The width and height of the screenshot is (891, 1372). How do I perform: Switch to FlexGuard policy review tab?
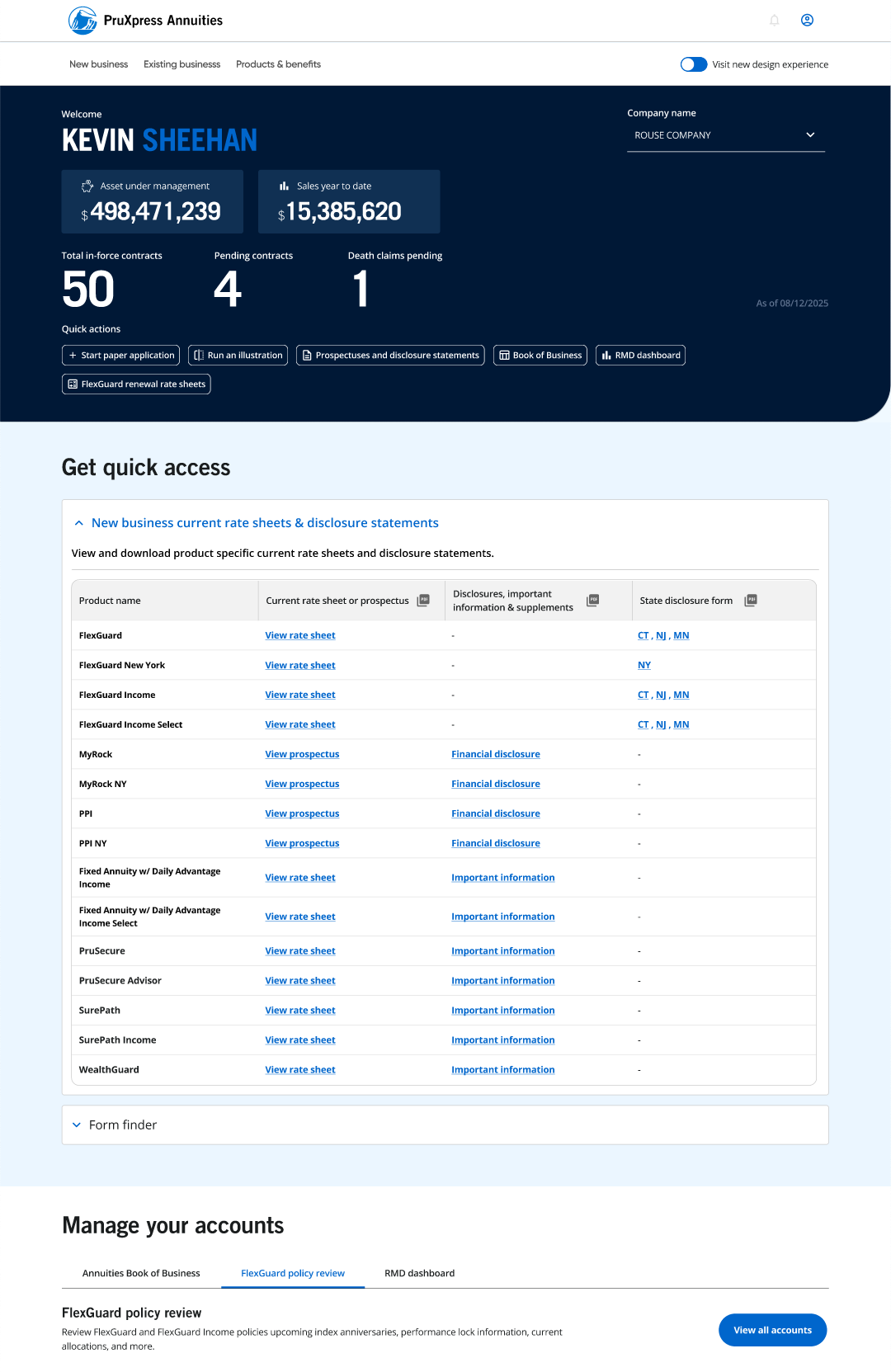click(x=293, y=1274)
